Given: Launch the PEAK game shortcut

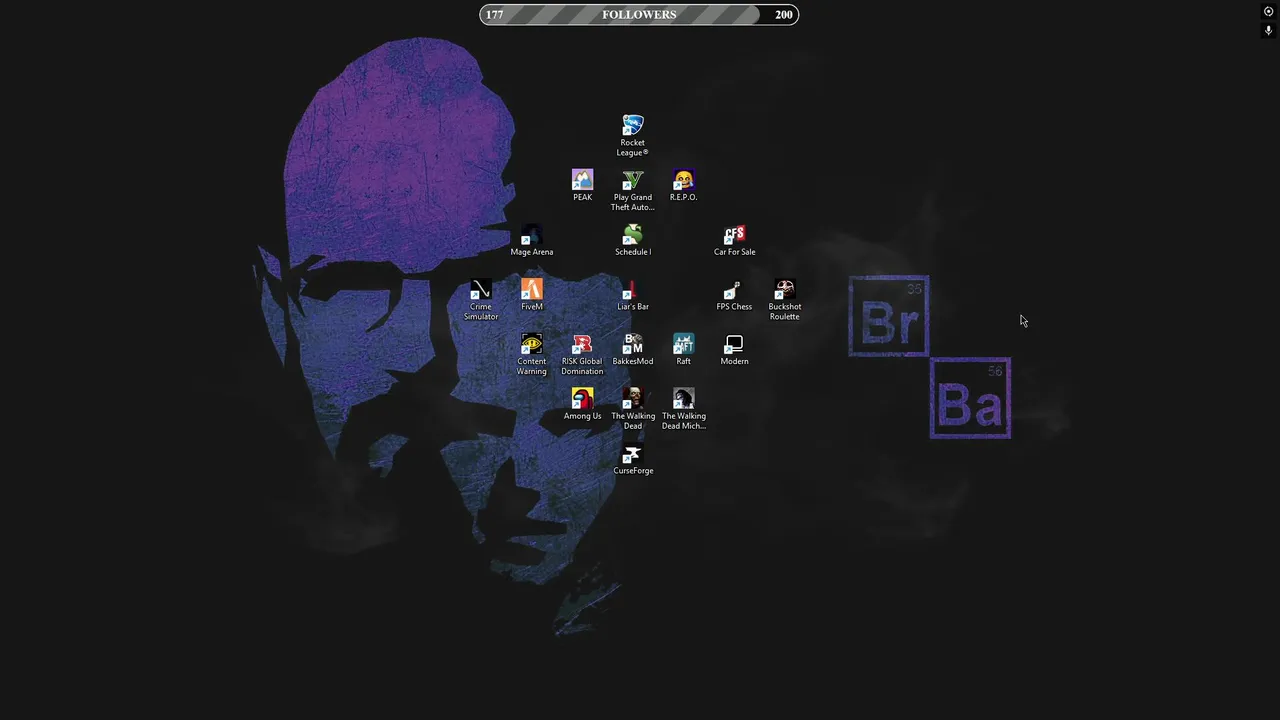Looking at the screenshot, I should [x=582, y=185].
